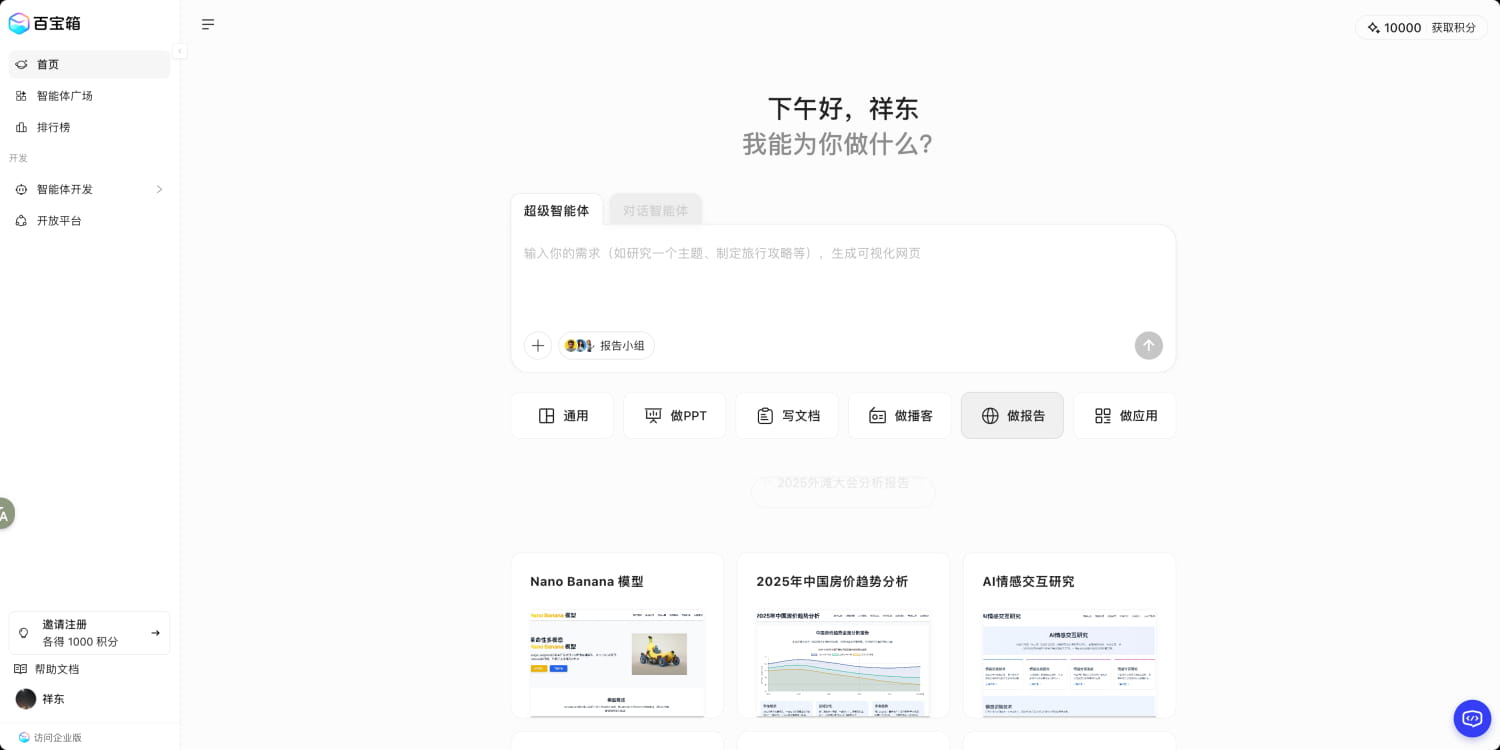Image resolution: width=1500 pixels, height=750 pixels.
Task: Click the hamburger menu icon at top
Action: (x=208, y=24)
